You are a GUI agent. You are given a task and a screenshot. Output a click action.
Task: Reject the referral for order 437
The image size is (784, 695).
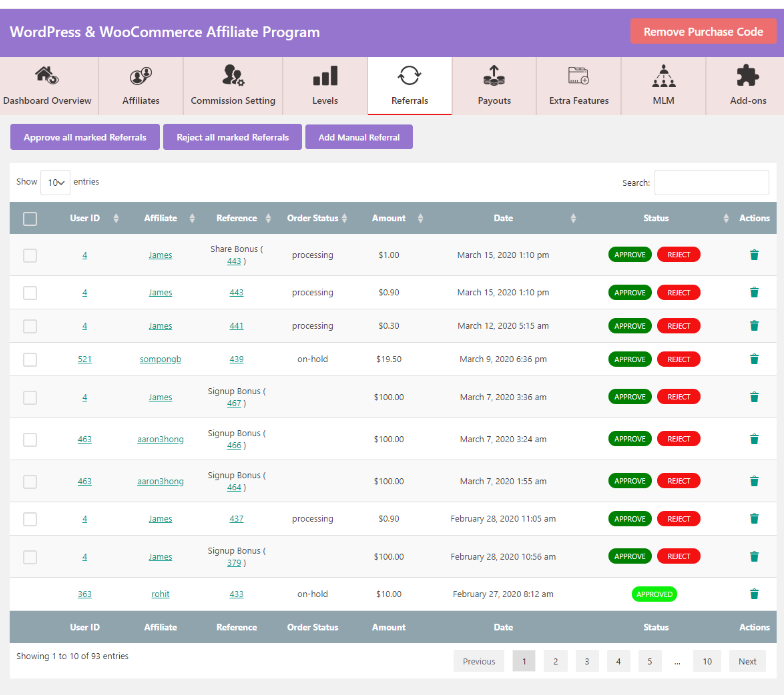[x=678, y=518]
